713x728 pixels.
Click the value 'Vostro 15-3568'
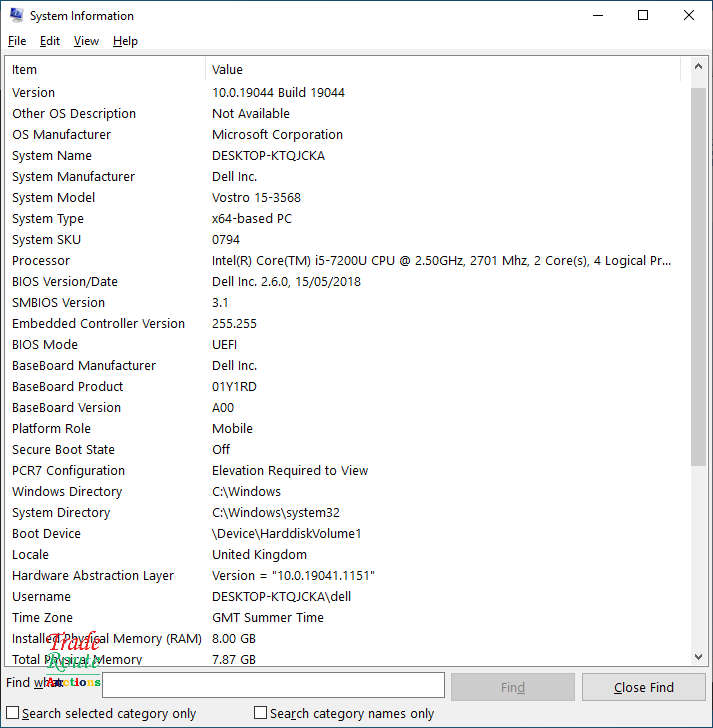(256, 197)
